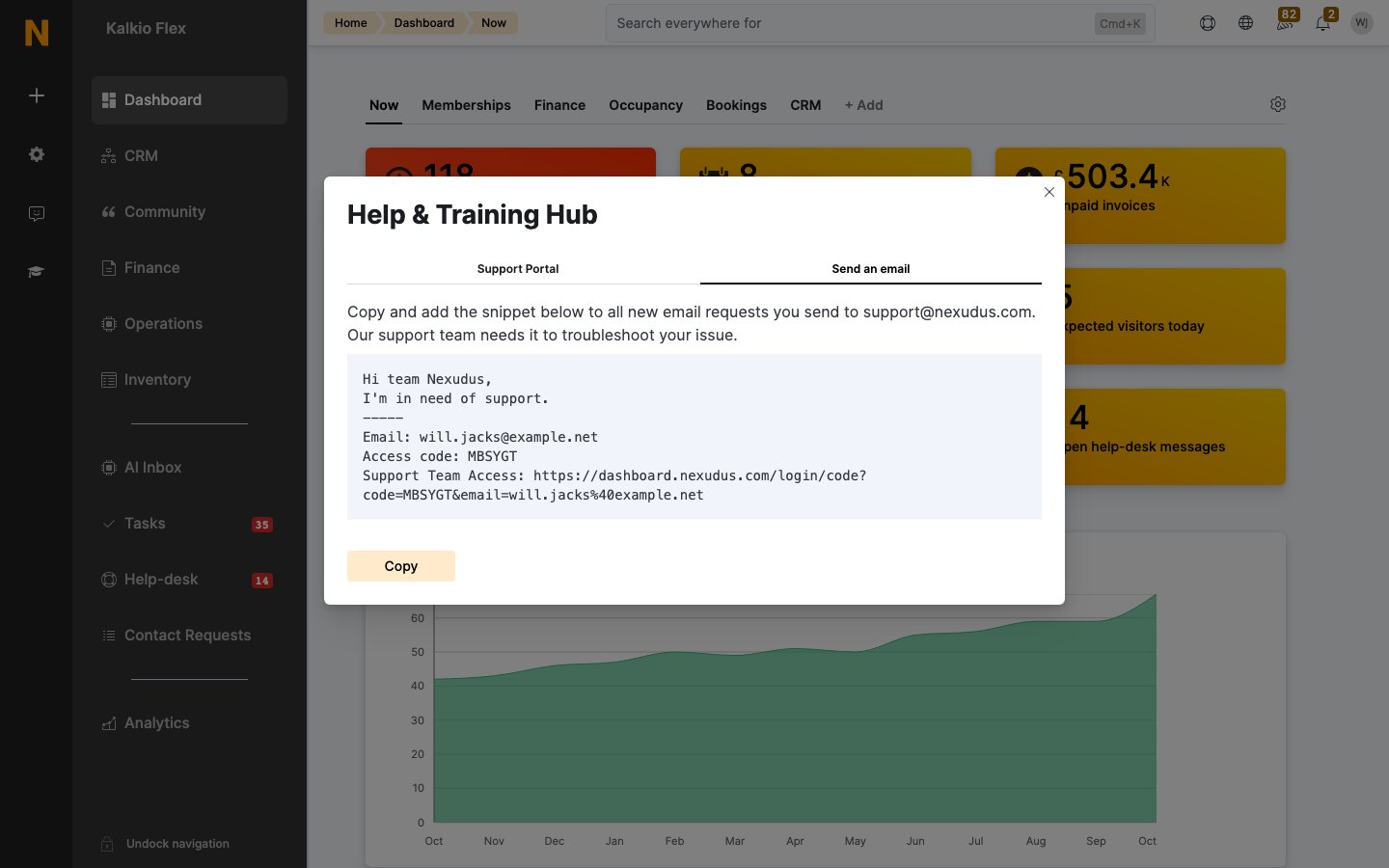1389x868 pixels.
Task: Click the Copy button
Action: pyautogui.click(x=401, y=566)
